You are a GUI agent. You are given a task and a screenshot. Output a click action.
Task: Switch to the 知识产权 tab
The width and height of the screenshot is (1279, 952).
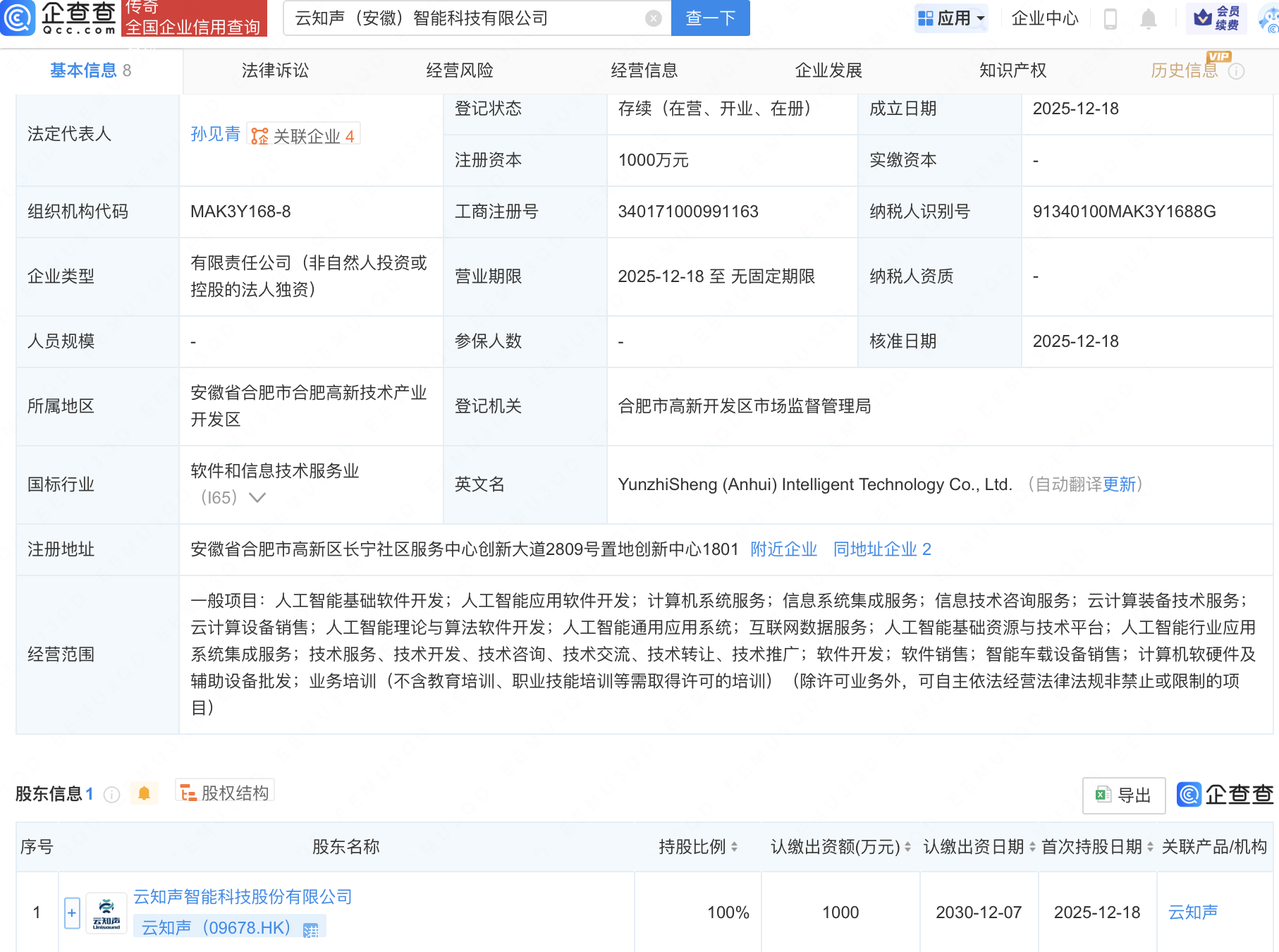[x=1012, y=71]
